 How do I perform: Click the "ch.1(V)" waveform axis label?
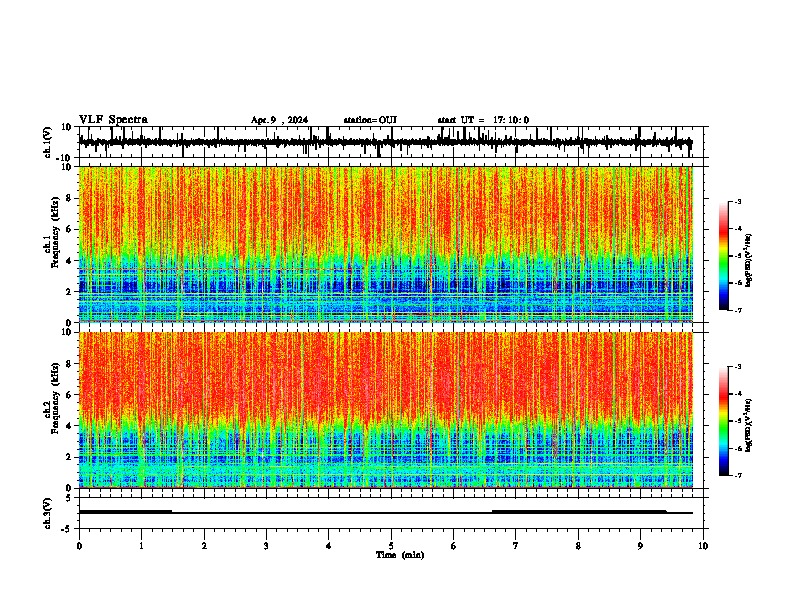[x=49, y=142]
